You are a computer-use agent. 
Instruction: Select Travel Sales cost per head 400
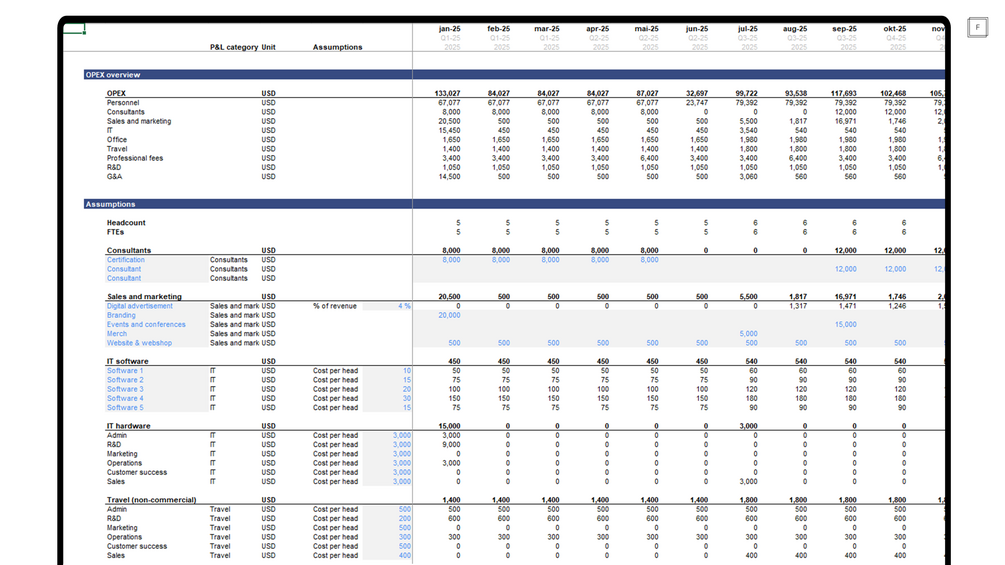point(405,556)
